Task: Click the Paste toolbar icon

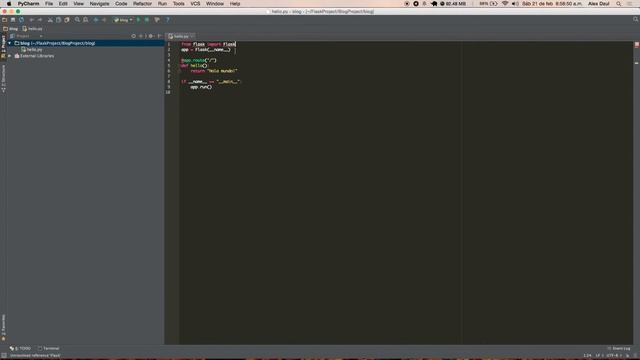Action: coord(67,20)
